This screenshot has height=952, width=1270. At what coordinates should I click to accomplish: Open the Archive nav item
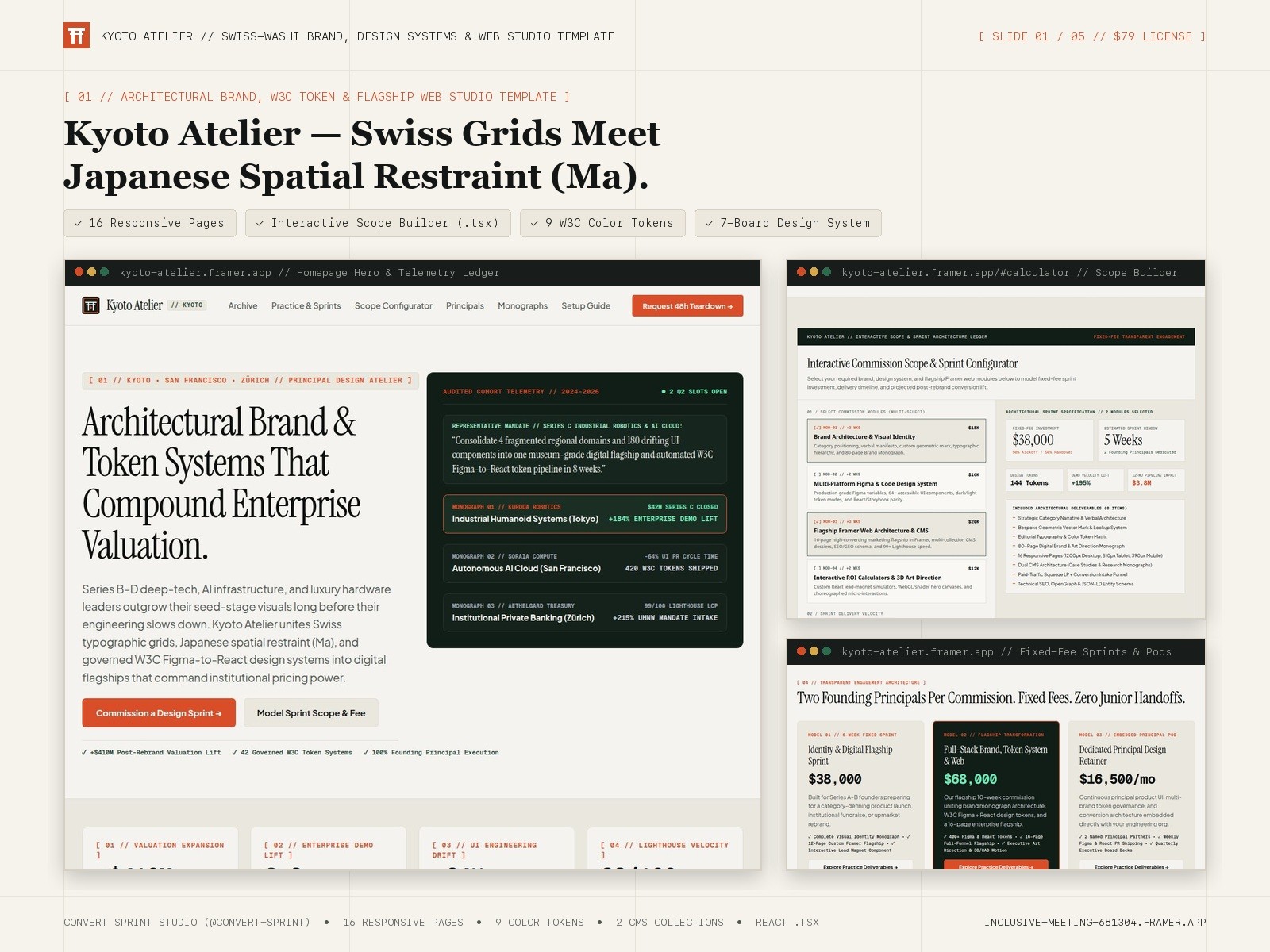tap(243, 306)
